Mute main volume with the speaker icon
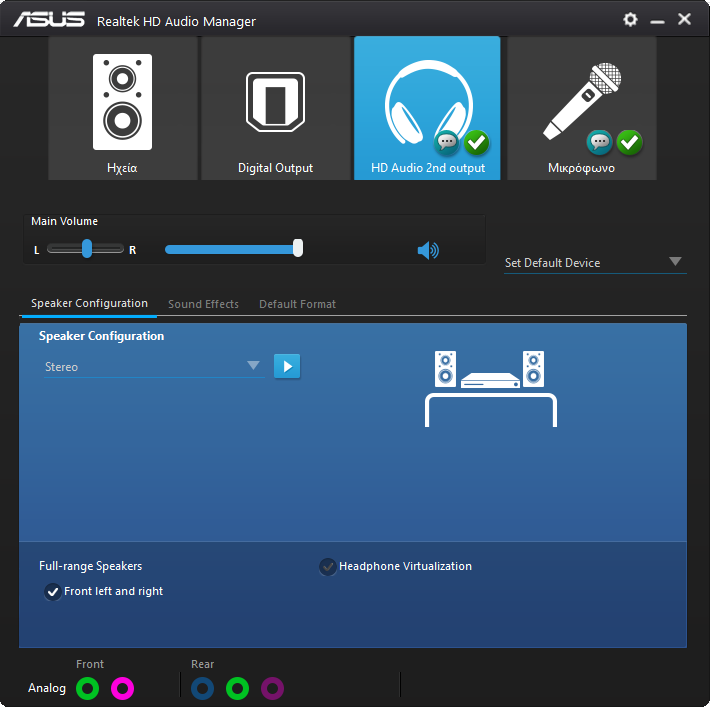The width and height of the screenshot is (710, 707). pyautogui.click(x=428, y=250)
